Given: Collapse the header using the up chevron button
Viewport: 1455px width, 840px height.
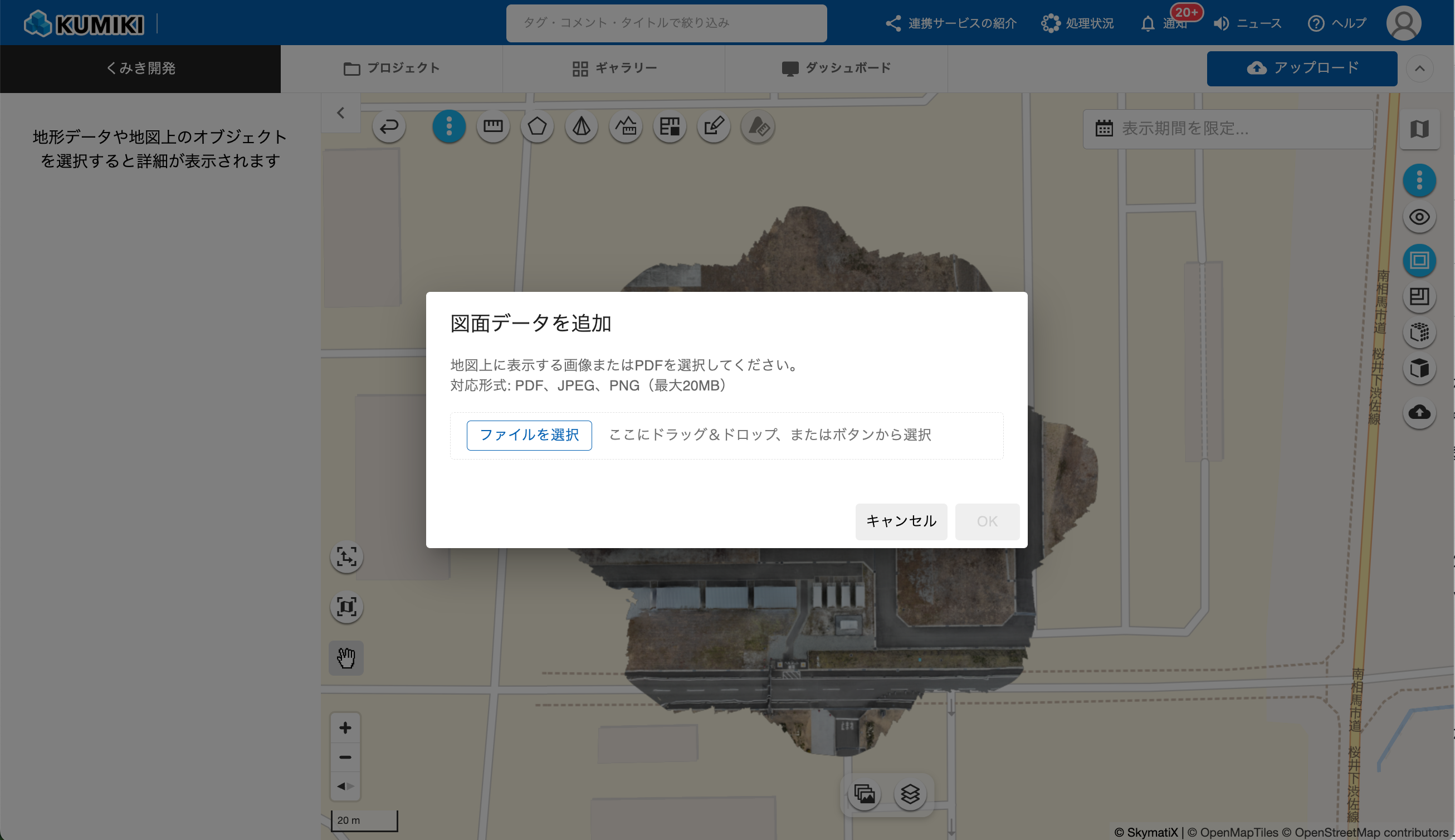Looking at the screenshot, I should pyautogui.click(x=1419, y=69).
